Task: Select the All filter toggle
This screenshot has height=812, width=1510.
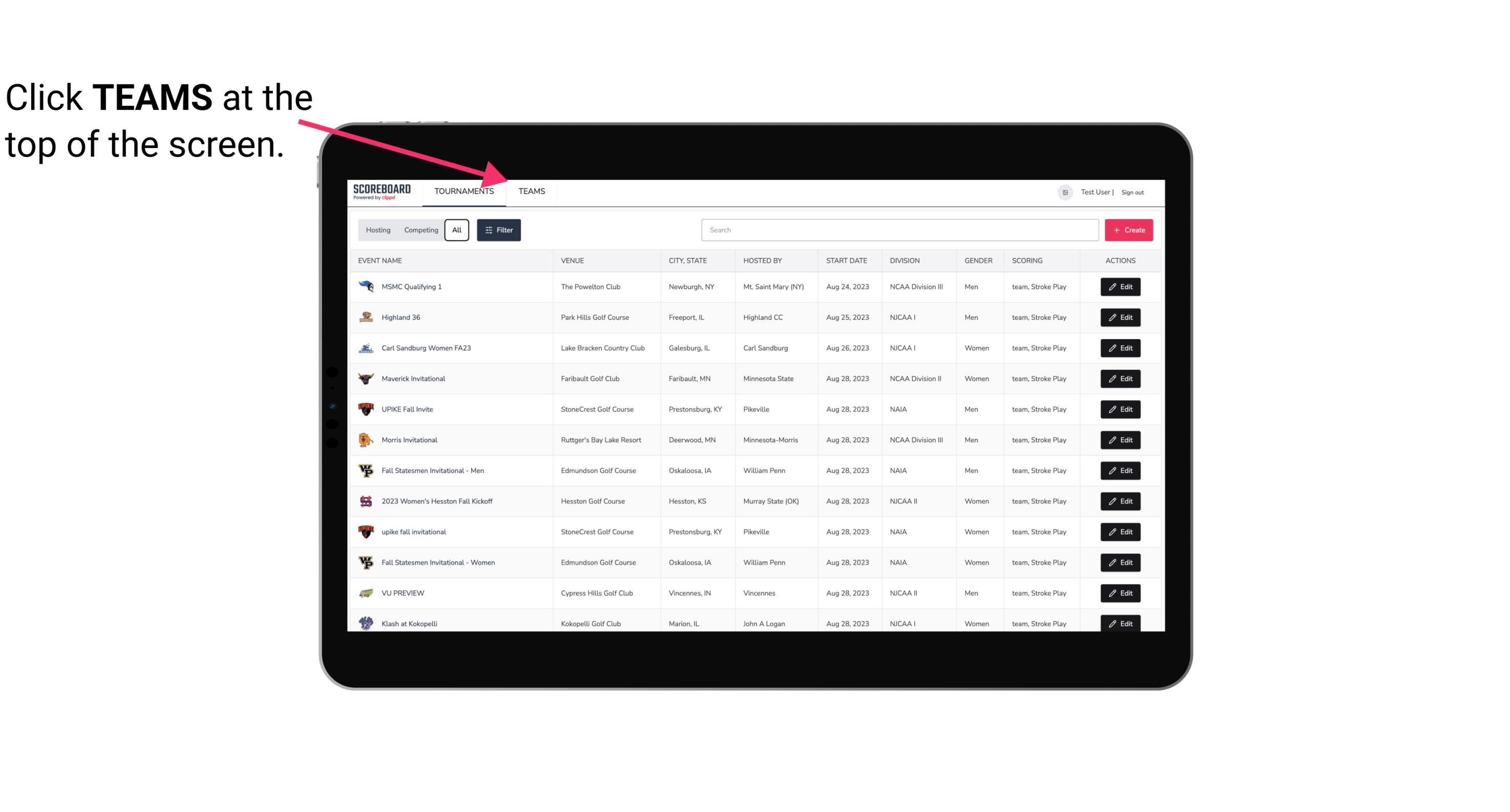Action: [456, 230]
